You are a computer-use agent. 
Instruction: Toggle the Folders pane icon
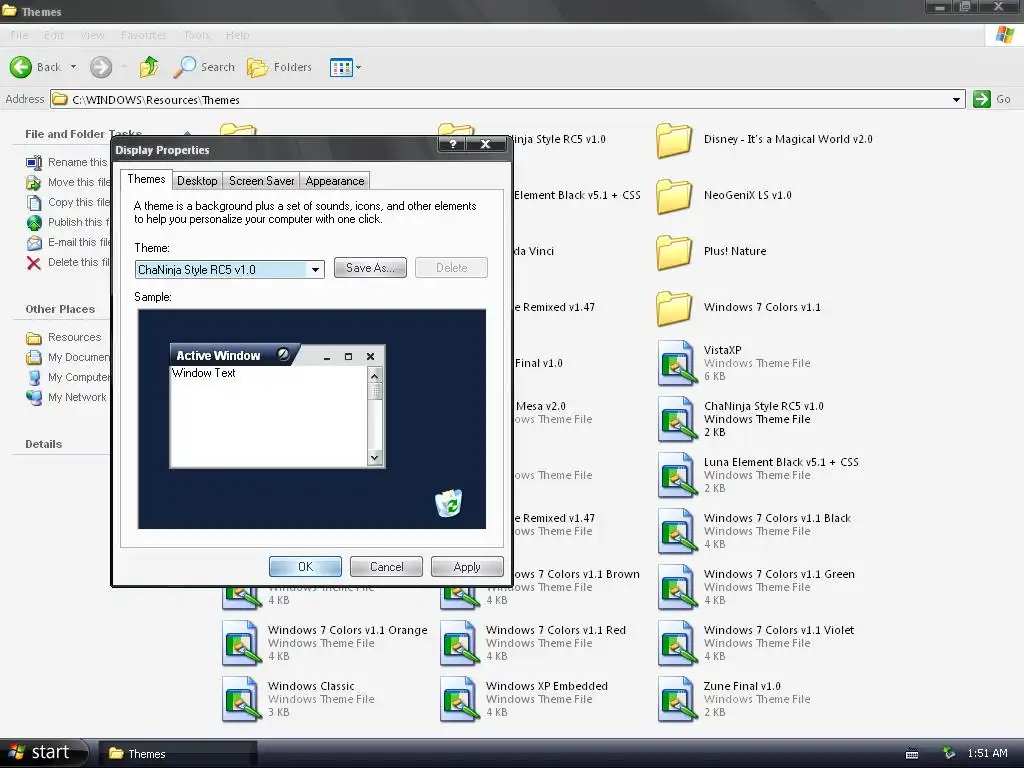pos(257,67)
